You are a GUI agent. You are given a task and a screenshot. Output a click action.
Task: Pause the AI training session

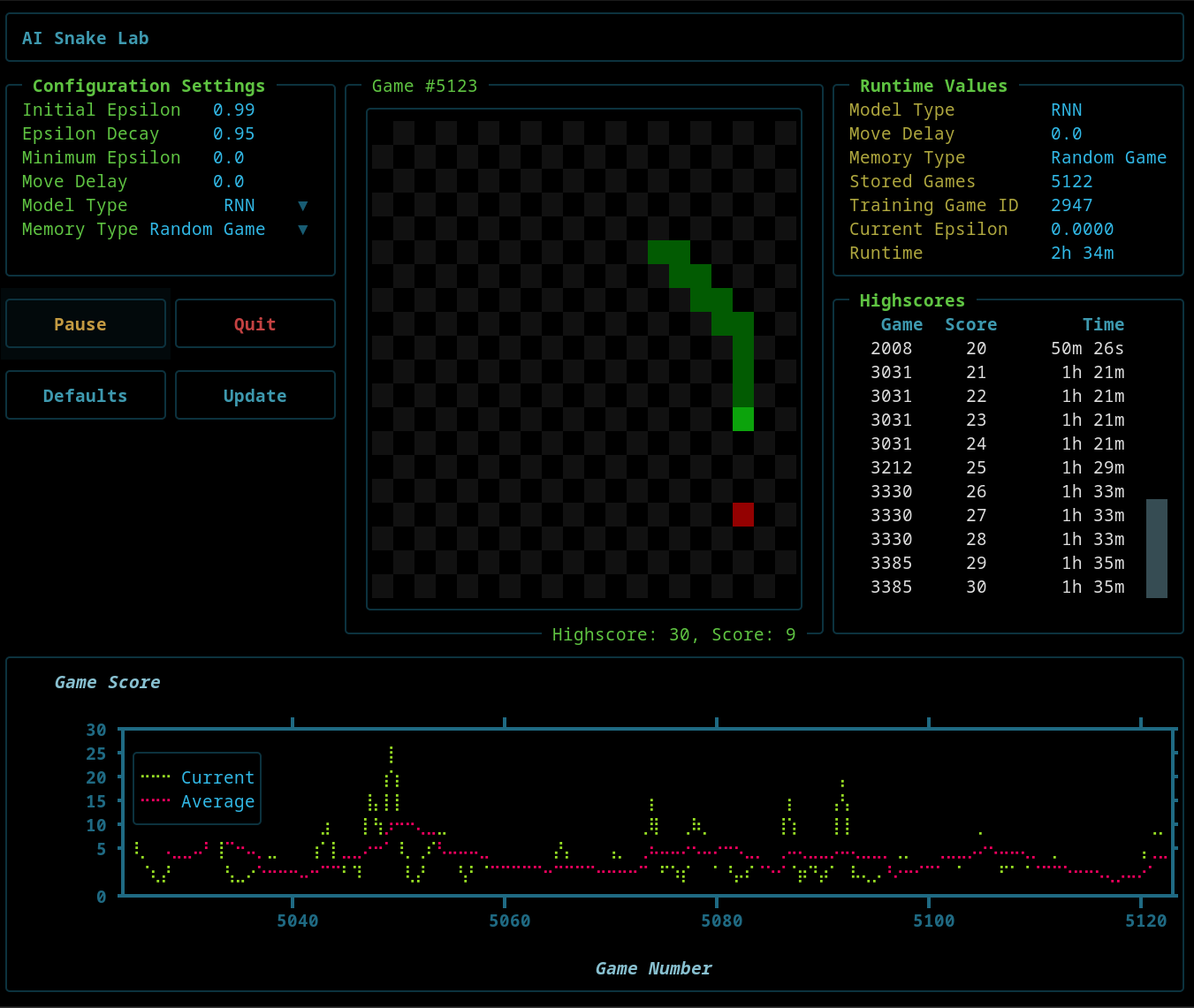pyautogui.click(x=85, y=323)
